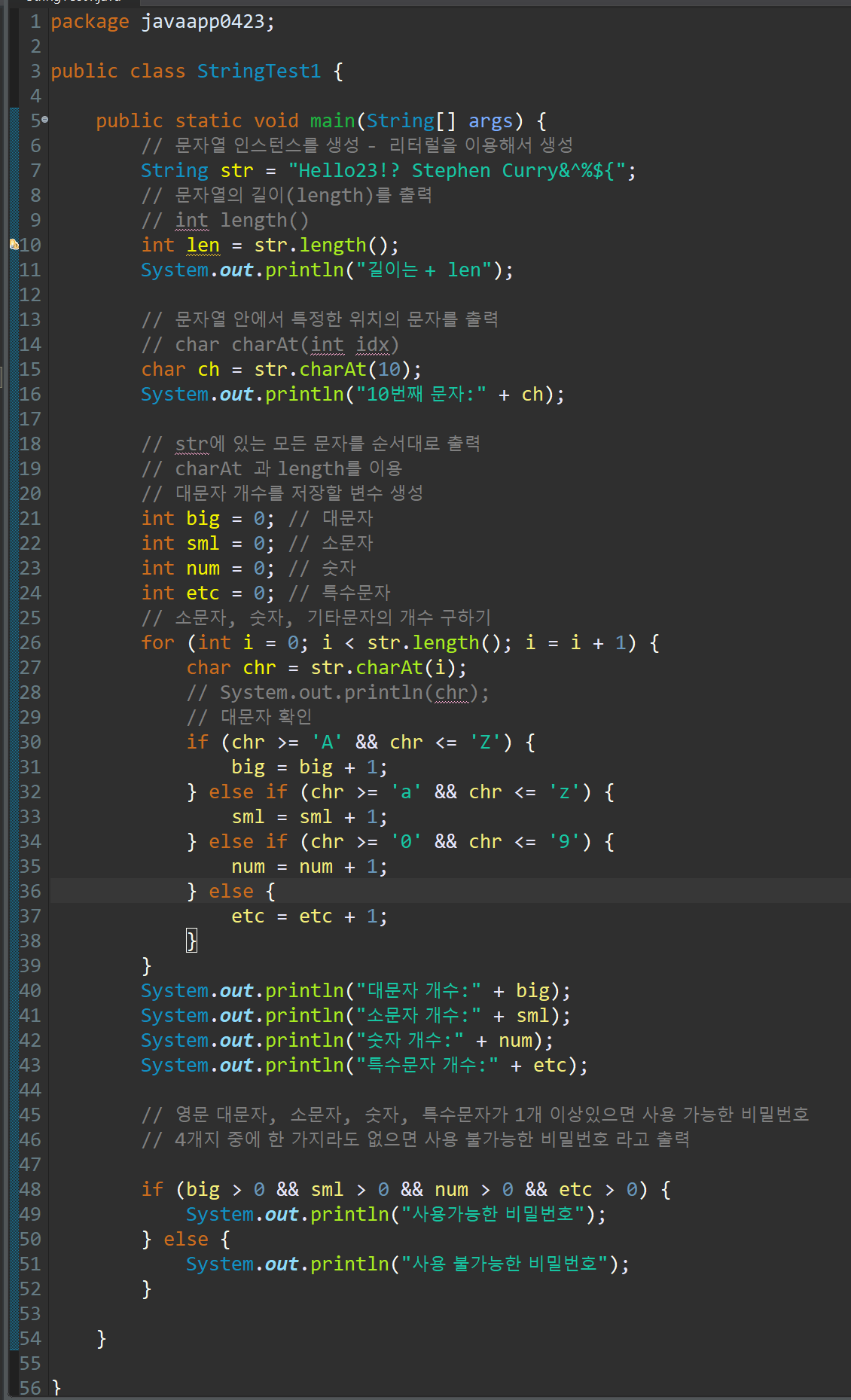Image resolution: width=851 pixels, height=1400 pixels.
Task: Click line number 17 in the gutter
Action: coord(30,419)
